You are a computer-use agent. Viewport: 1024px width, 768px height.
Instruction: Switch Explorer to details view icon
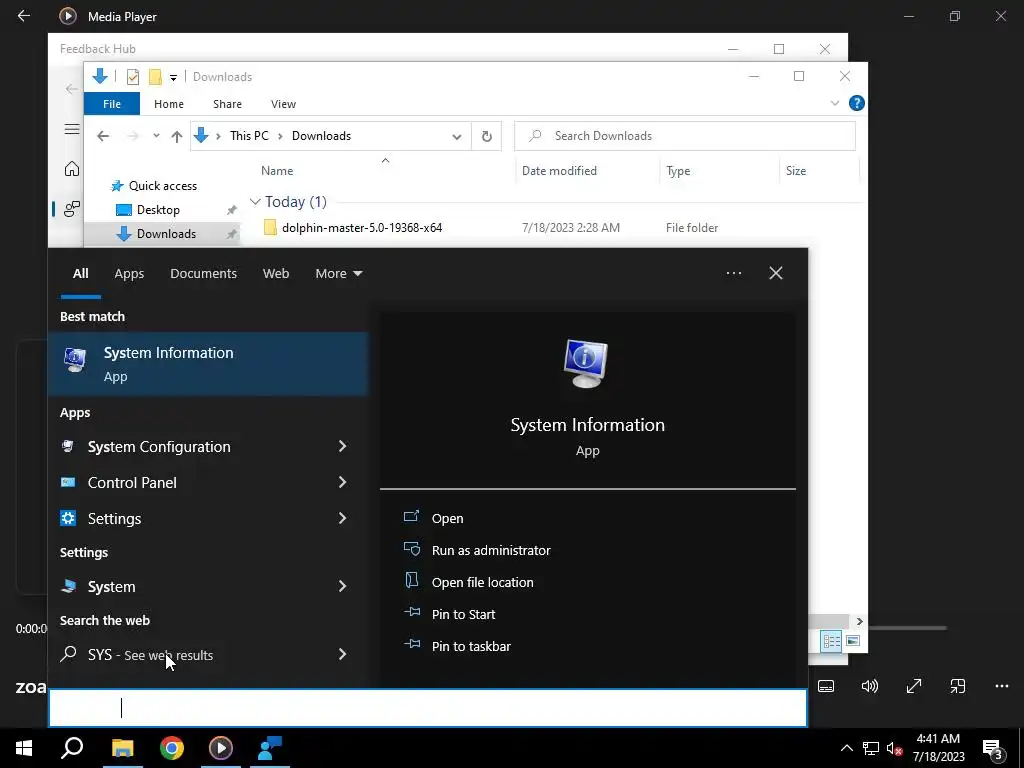[x=831, y=641]
